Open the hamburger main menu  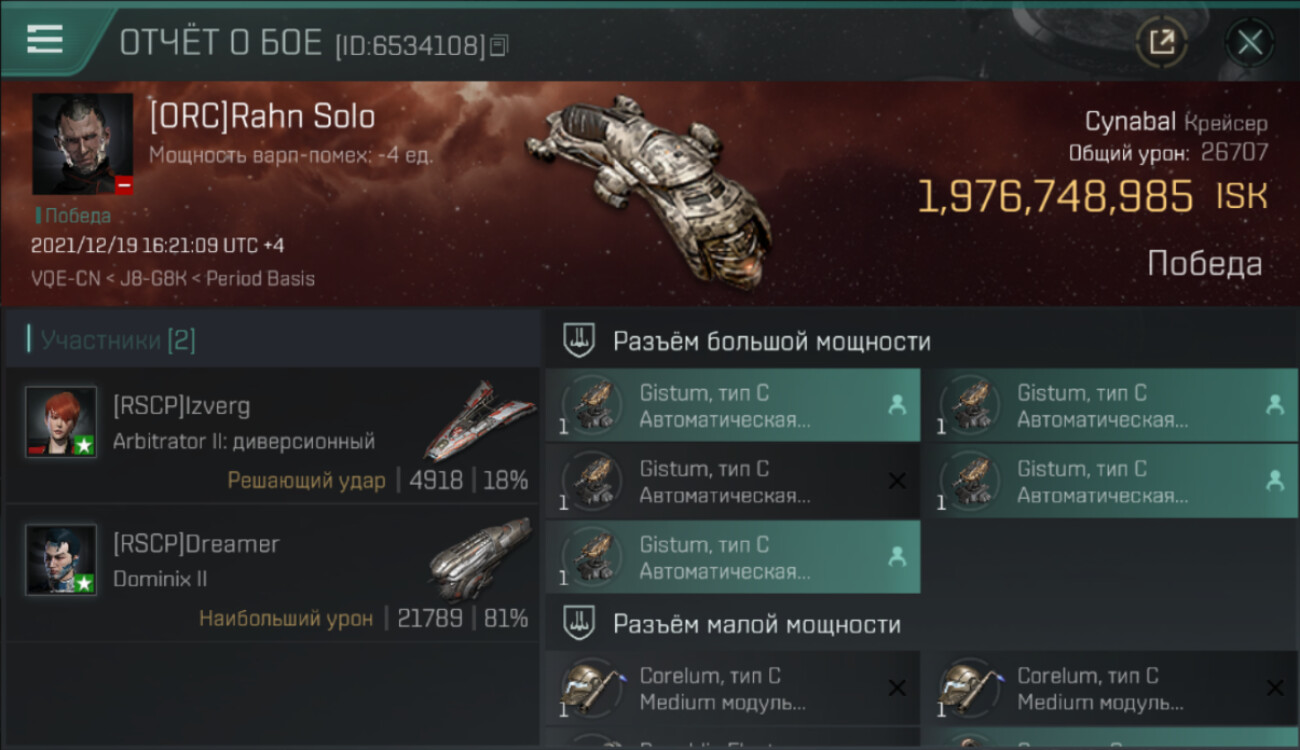coord(45,40)
